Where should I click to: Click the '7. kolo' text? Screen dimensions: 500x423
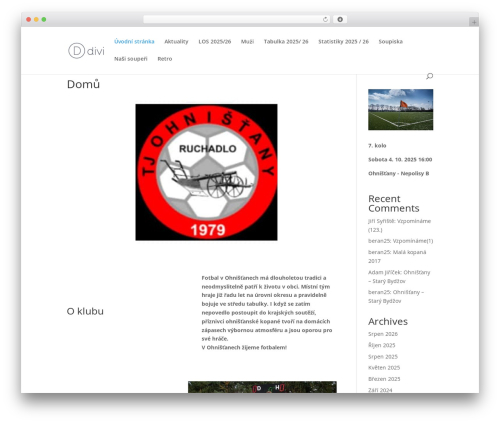click(x=377, y=145)
